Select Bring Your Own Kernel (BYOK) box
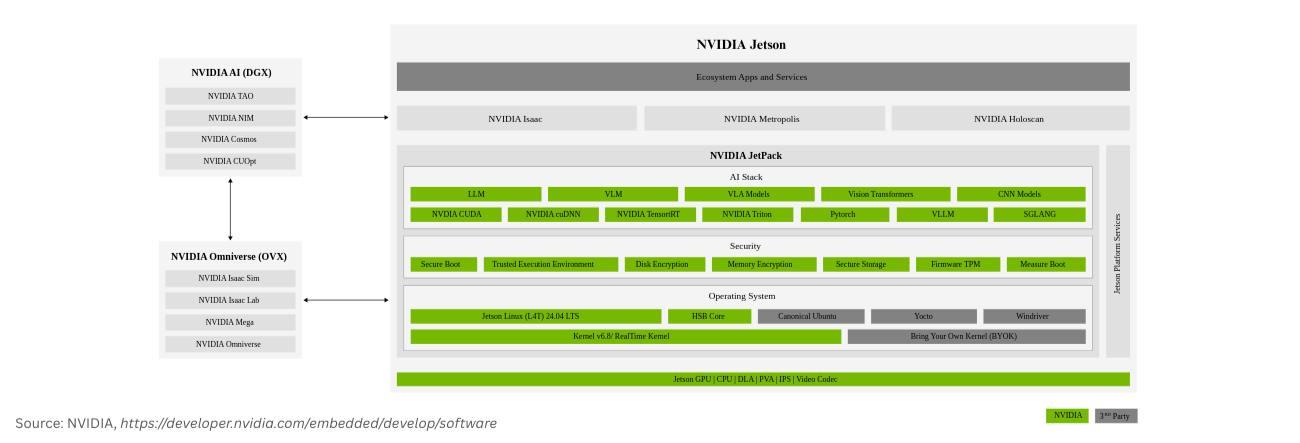This screenshot has height=443, width=1300. 965,336
